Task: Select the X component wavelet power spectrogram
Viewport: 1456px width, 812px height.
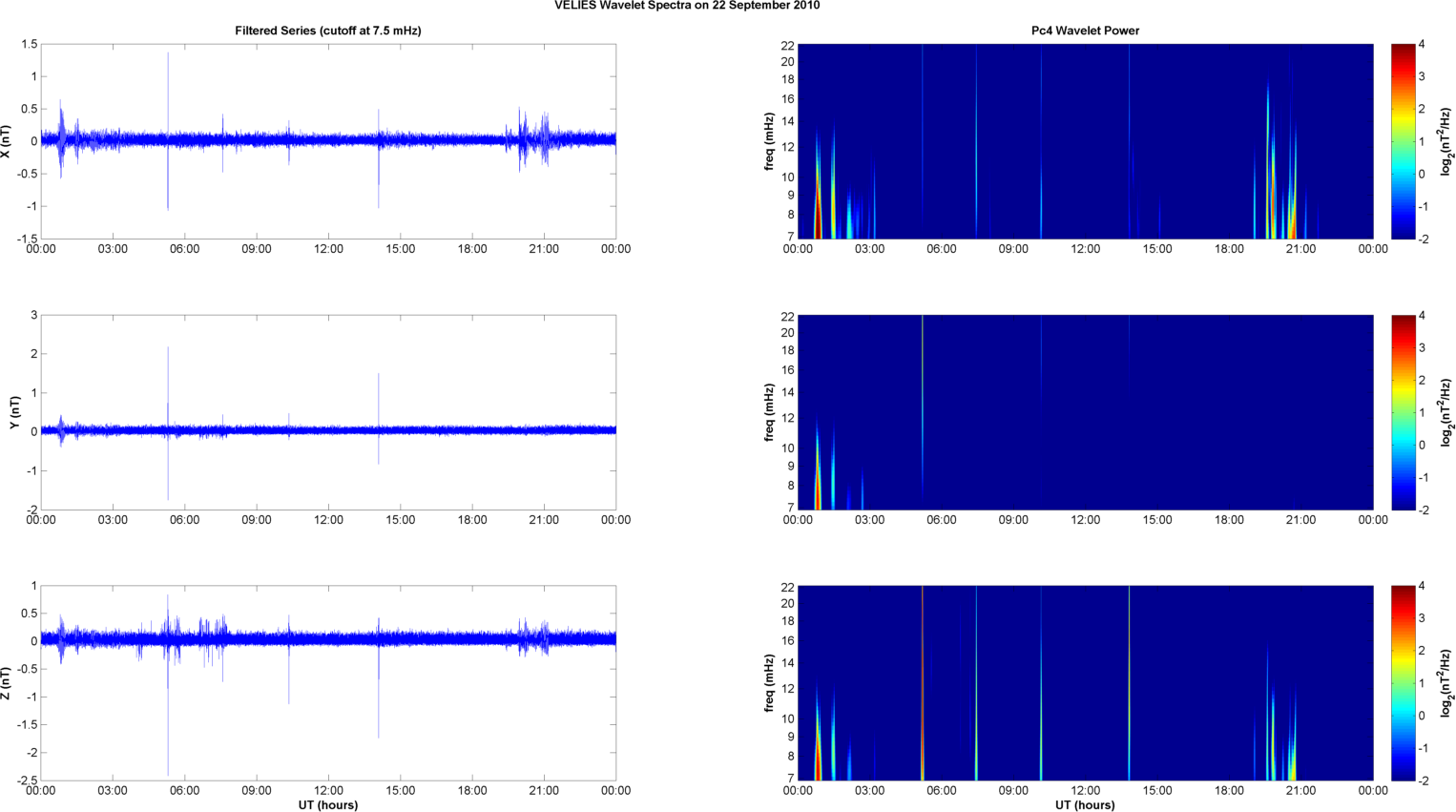Action: coord(1085,141)
